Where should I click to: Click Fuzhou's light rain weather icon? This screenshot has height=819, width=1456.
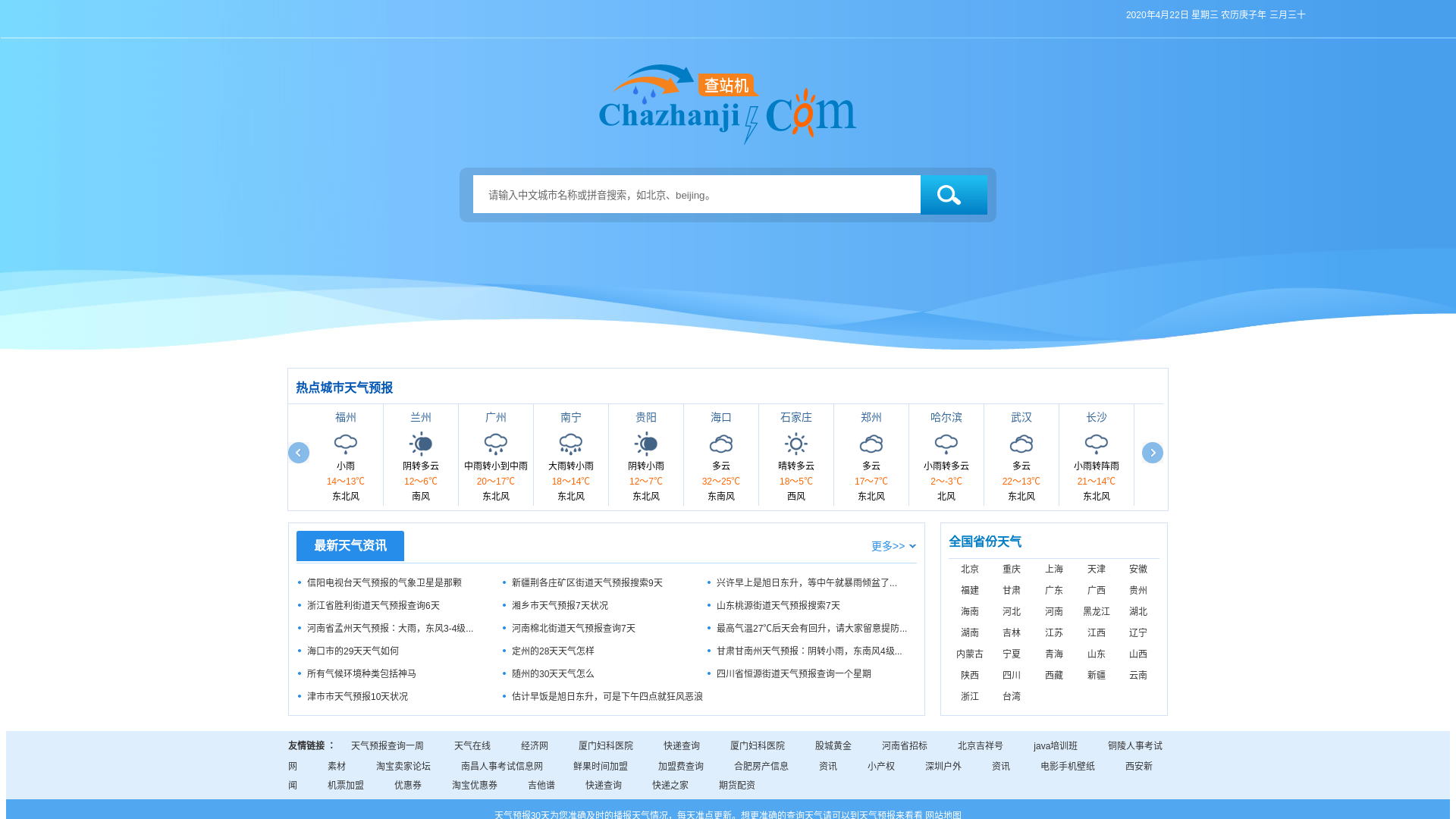pyautogui.click(x=346, y=444)
